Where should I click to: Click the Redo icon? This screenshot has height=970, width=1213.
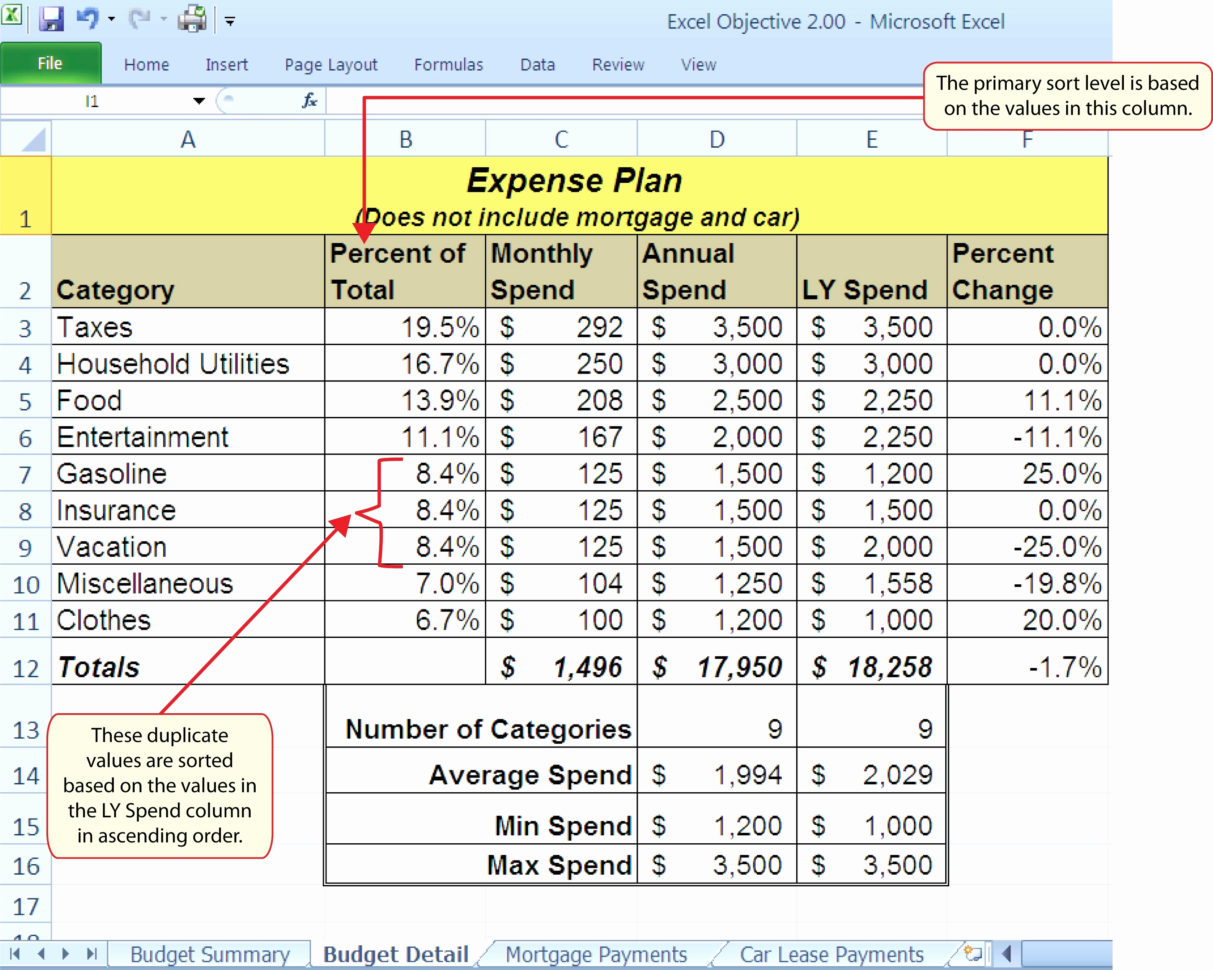[x=138, y=19]
